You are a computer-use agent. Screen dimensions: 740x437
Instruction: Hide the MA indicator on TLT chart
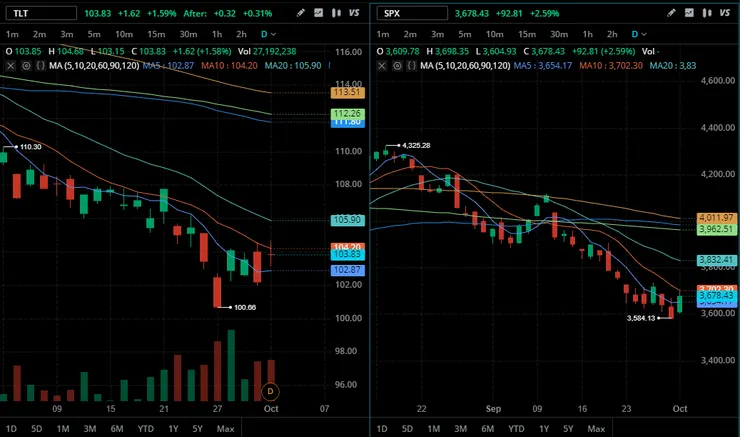pyautogui.click(x=26, y=66)
